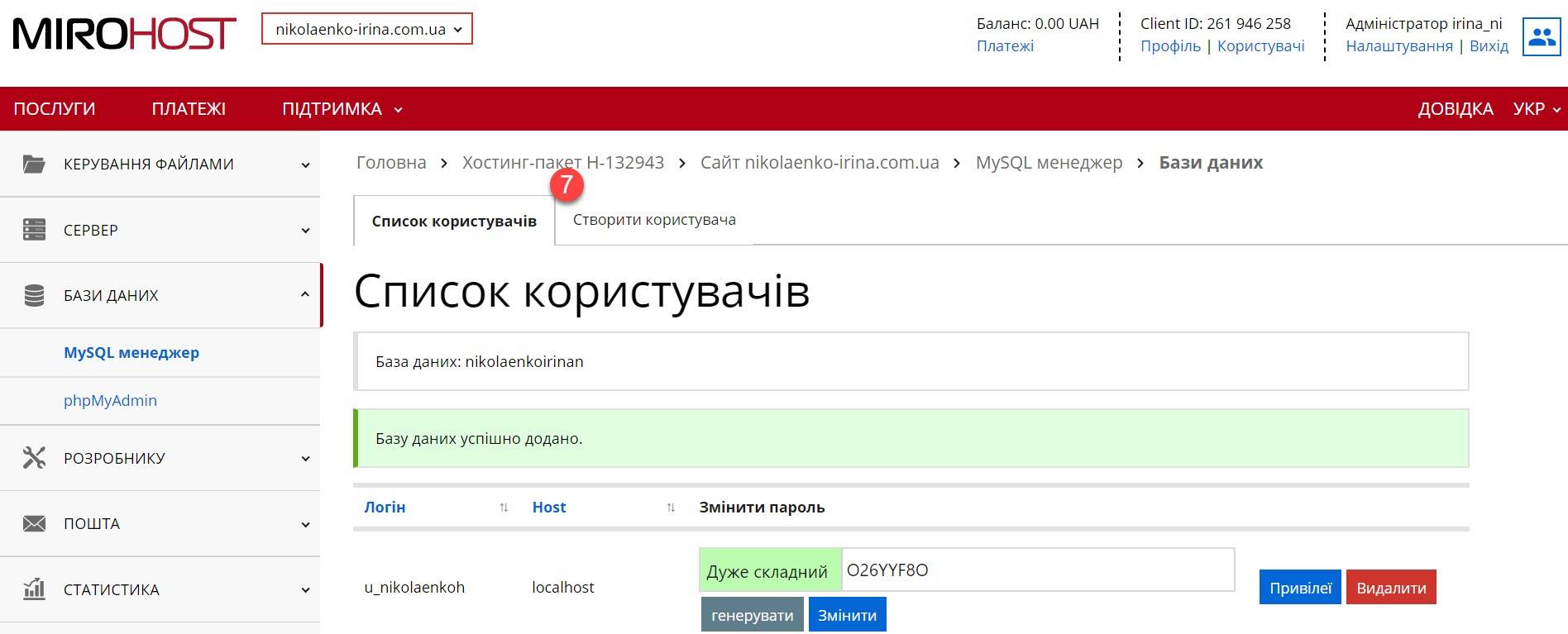Expand the Підтримка menu

point(342,109)
